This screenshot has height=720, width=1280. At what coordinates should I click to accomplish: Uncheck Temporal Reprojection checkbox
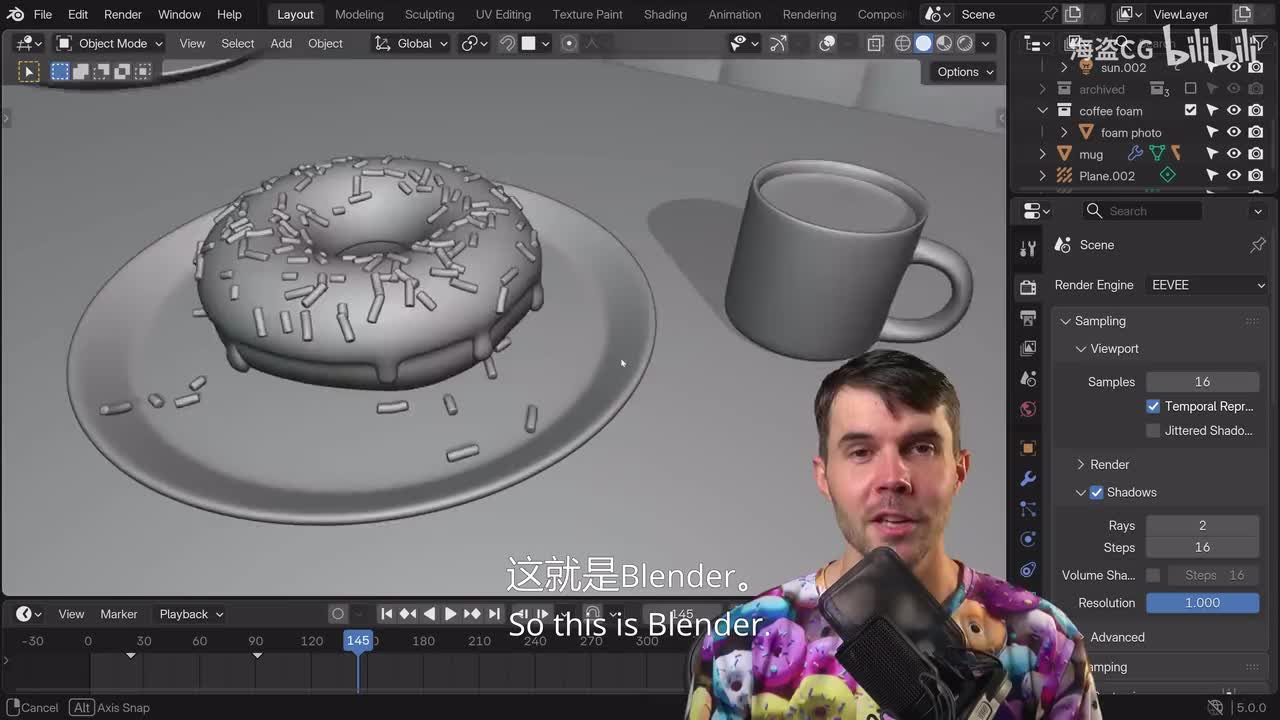(x=1153, y=406)
